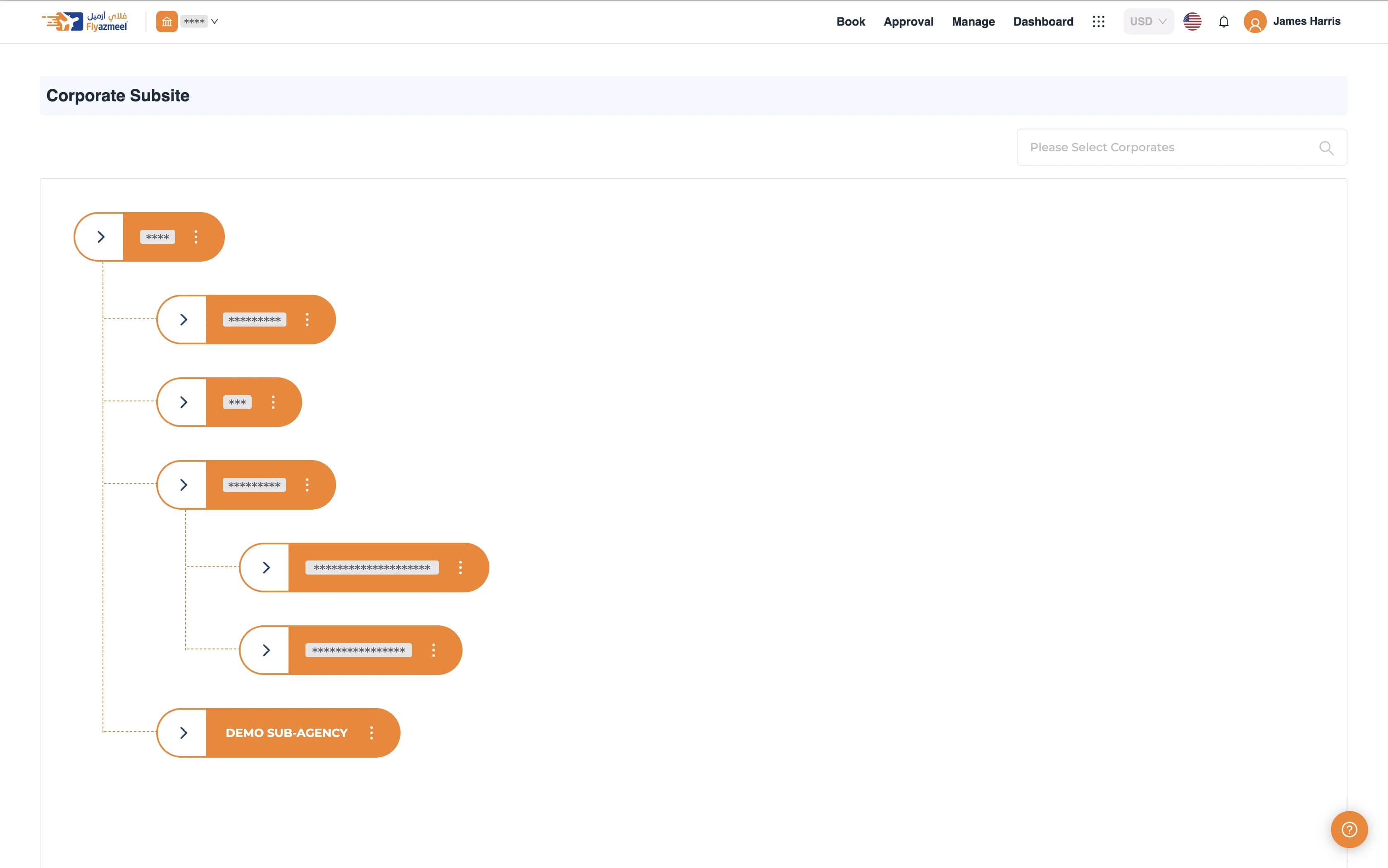This screenshot has height=868, width=1388.
Task: Click the search magnifier icon
Action: pyautogui.click(x=1326, y=148)
